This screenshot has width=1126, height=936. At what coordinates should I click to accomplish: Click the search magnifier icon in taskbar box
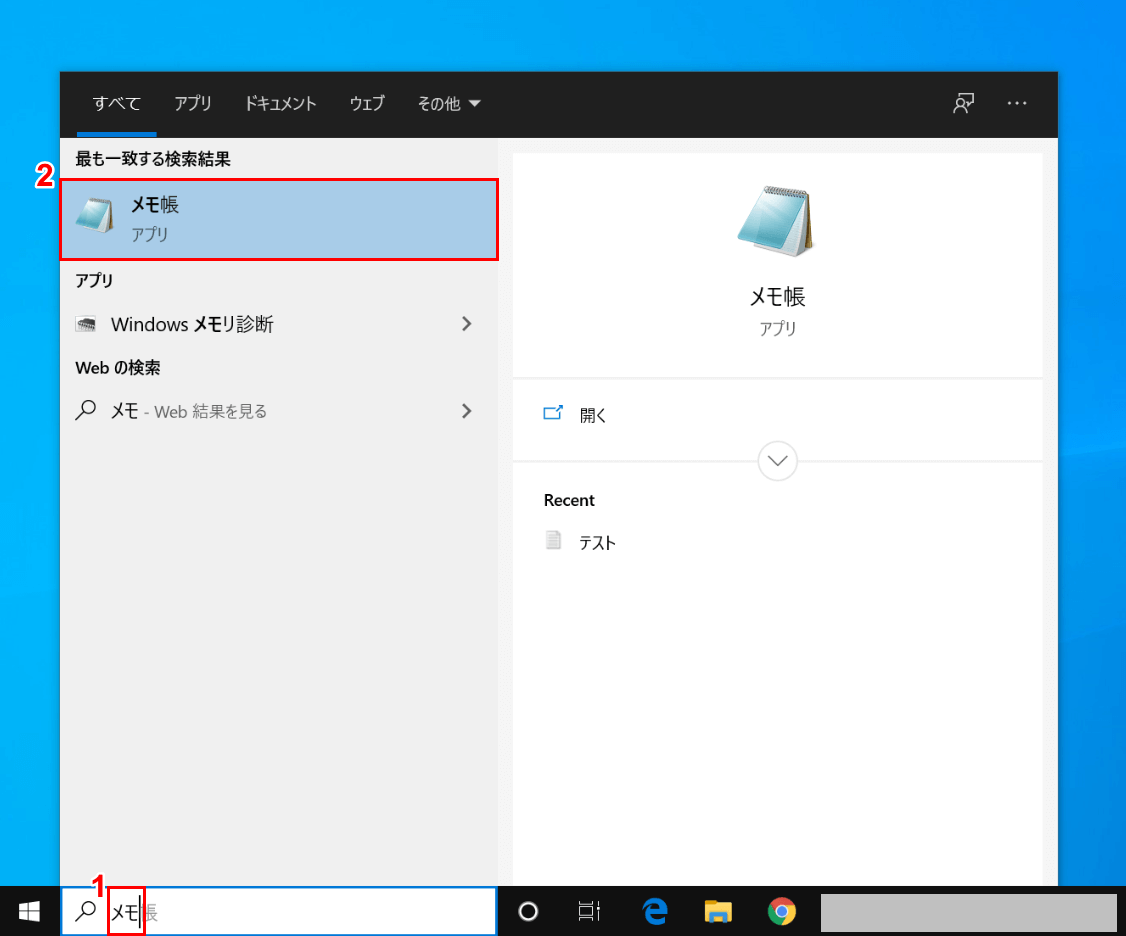[86, 911]
